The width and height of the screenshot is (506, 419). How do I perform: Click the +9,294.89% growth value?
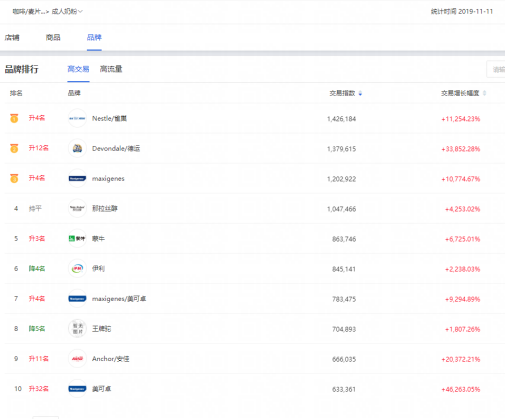[x=463, y=299]
